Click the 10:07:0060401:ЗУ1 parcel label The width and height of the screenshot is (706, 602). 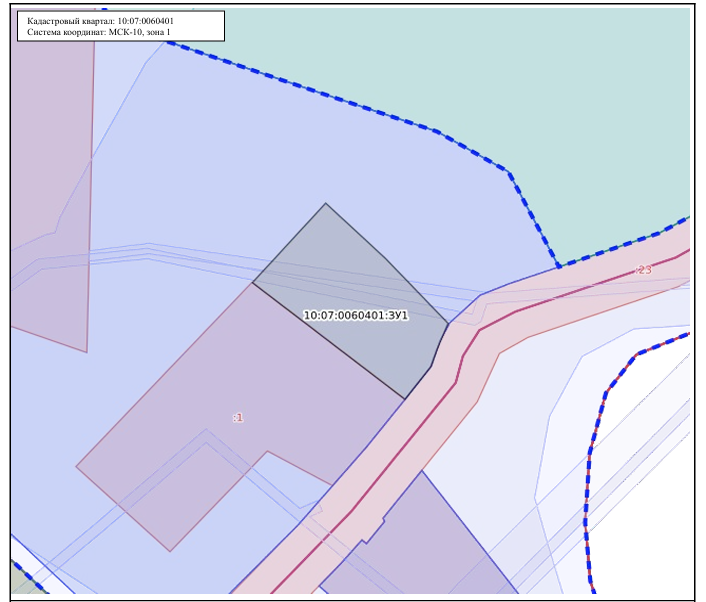coord(356,315)
